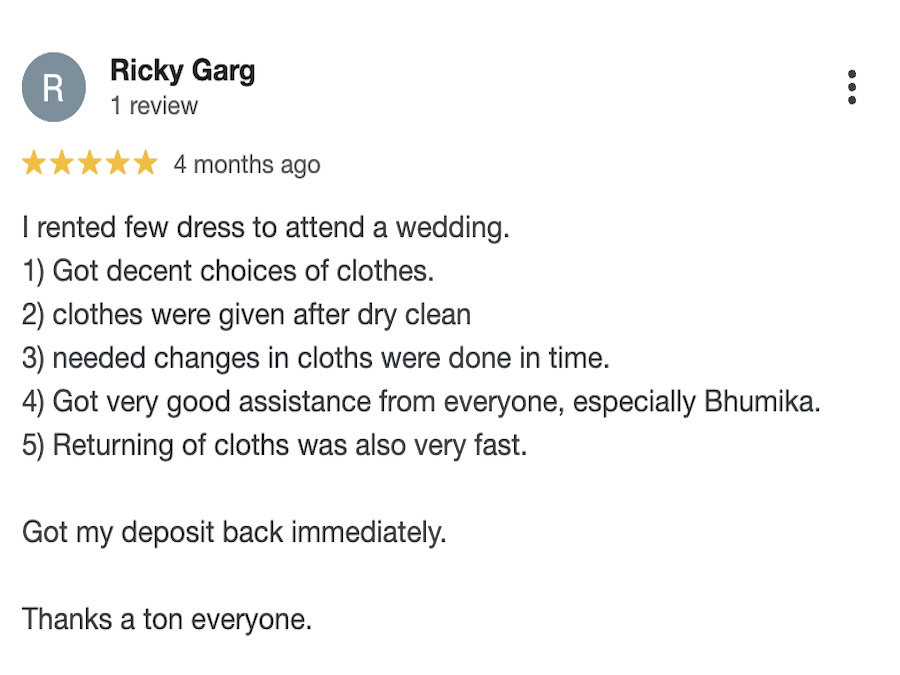This screenshot has height=675, width=900.
Task: Select the fifth rating star
Action: click(146, 162)
